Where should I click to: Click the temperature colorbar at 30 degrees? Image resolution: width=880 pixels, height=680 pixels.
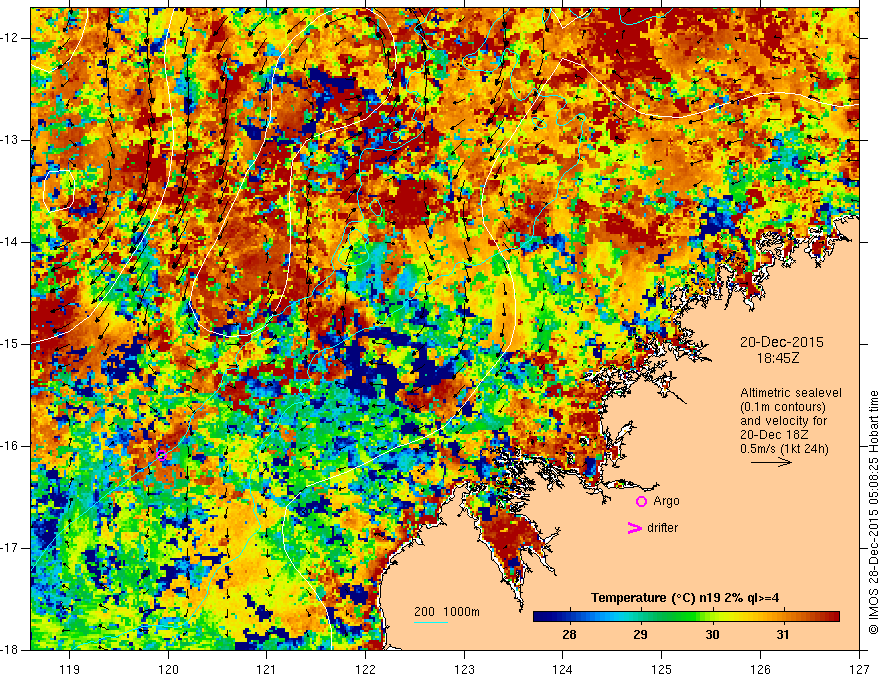[712, 617]
